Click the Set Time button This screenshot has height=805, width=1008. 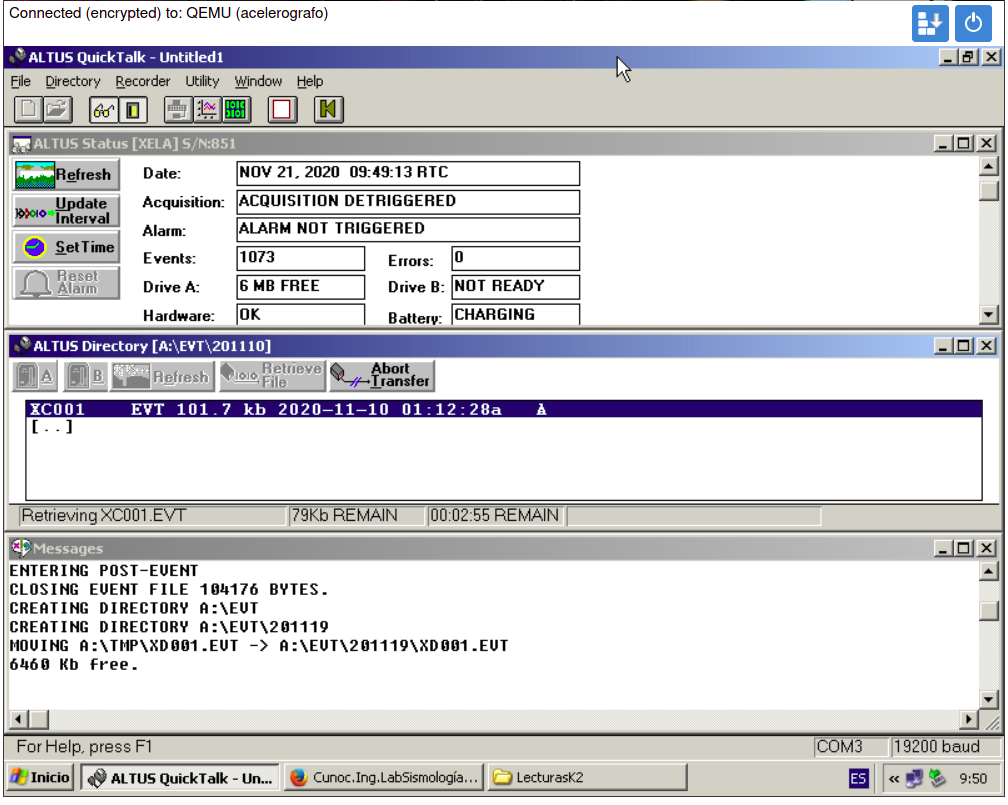pyautogui.click(x=66, y=247)
